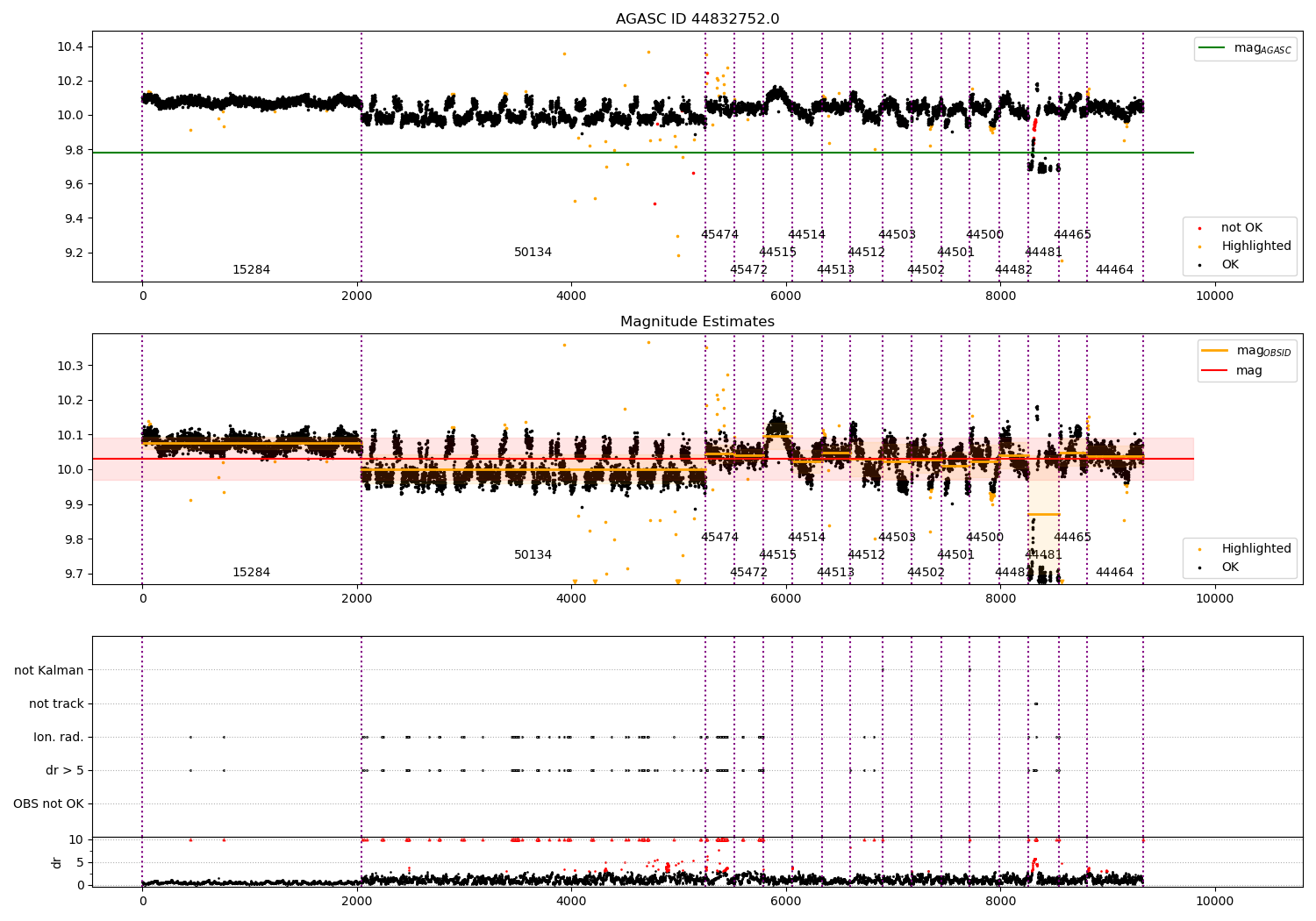Click obsid label 44464 in Magnitude Estimates plot
Viewport: 1316px width, 921px height.
(x=1114, y=573)
